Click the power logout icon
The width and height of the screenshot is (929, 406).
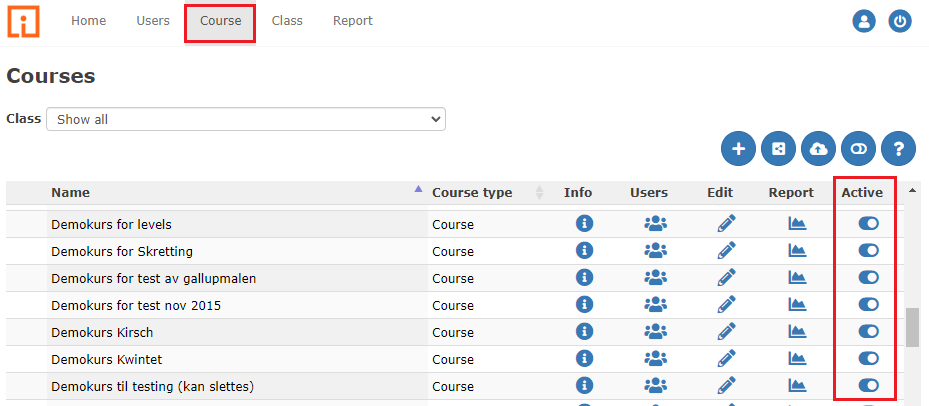(x=900, y=21)
